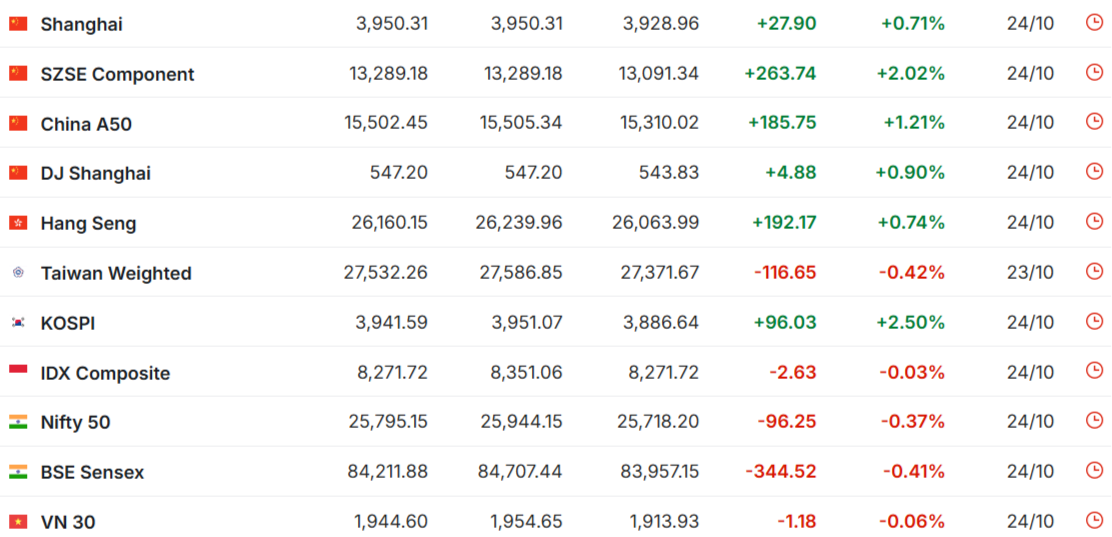Click the clock icon in KOSPI row
This screenshot has width=1112, height=537.
[1094, 321]
